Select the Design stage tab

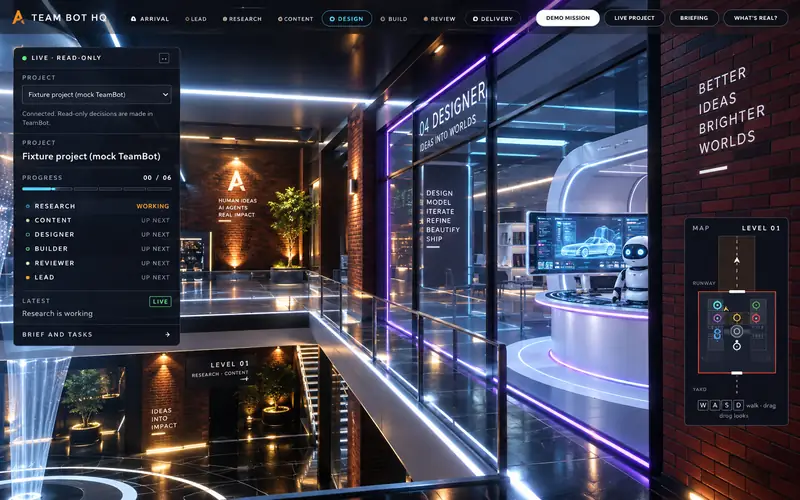click(x=347, y=19)
